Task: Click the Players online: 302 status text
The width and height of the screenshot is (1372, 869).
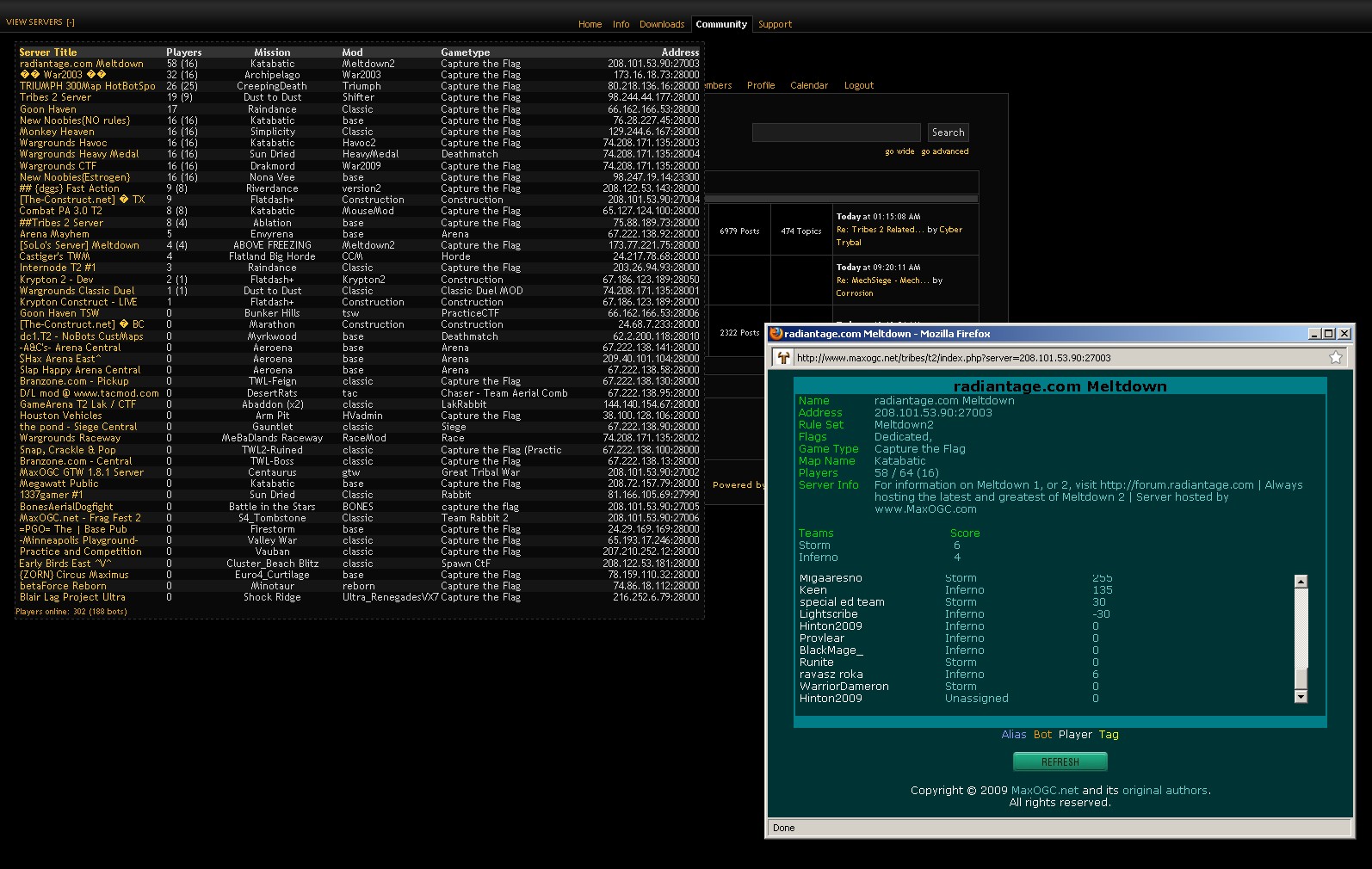Action: click(x=71, y=612)
